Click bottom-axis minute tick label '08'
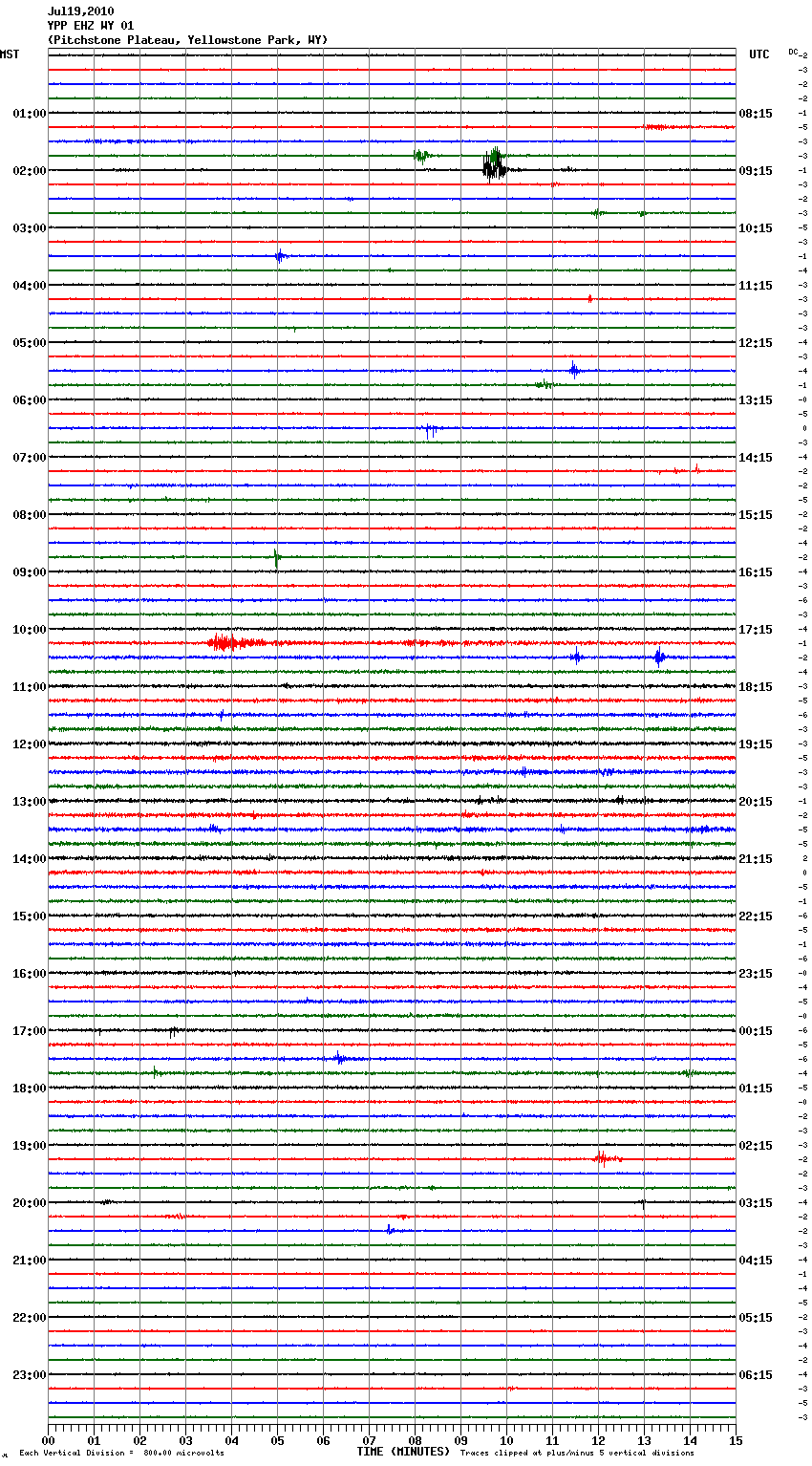The image size is (812, 1466). tap(415, 1440)
